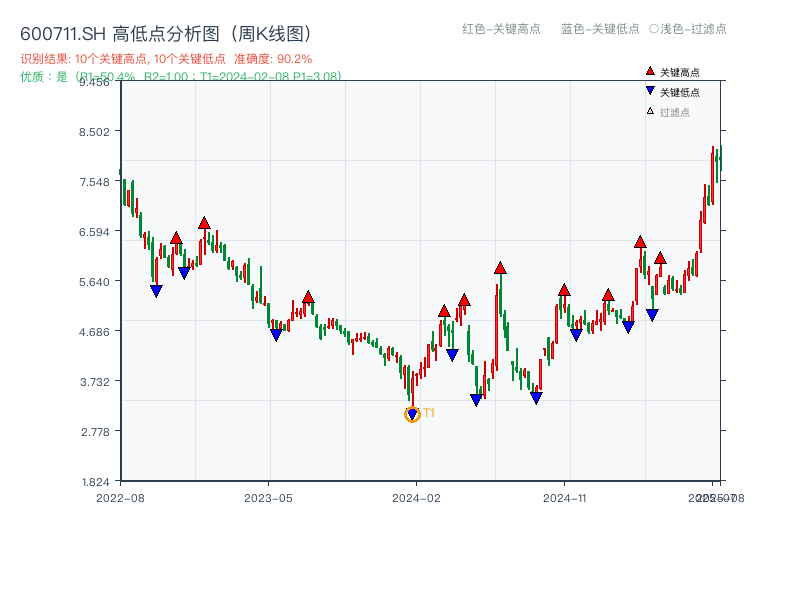Click the chart title 600711.SH 高低点分析图
Viewport: 800px width, 600px height.
click(x=166, y=34)
